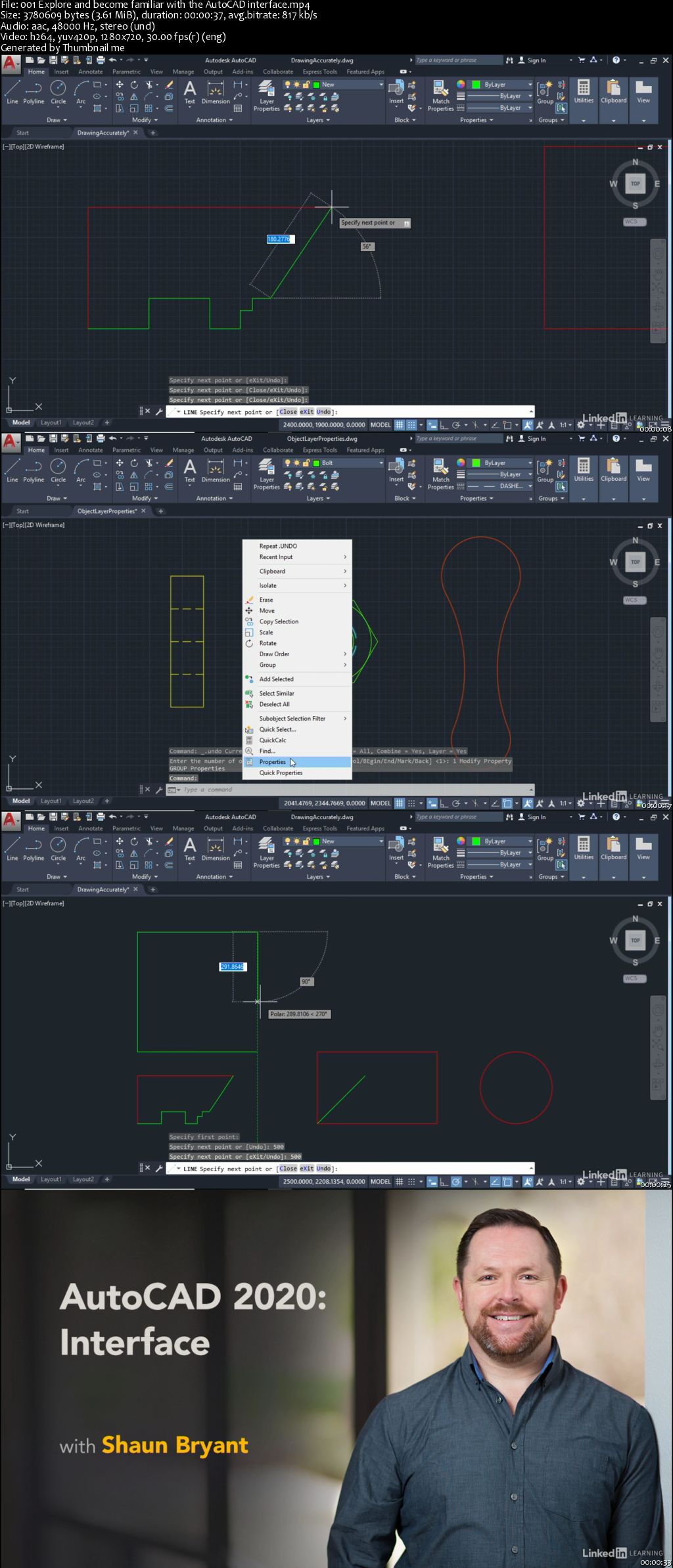Expand the Annotation panel in third screenshot

tap(214, 877)
